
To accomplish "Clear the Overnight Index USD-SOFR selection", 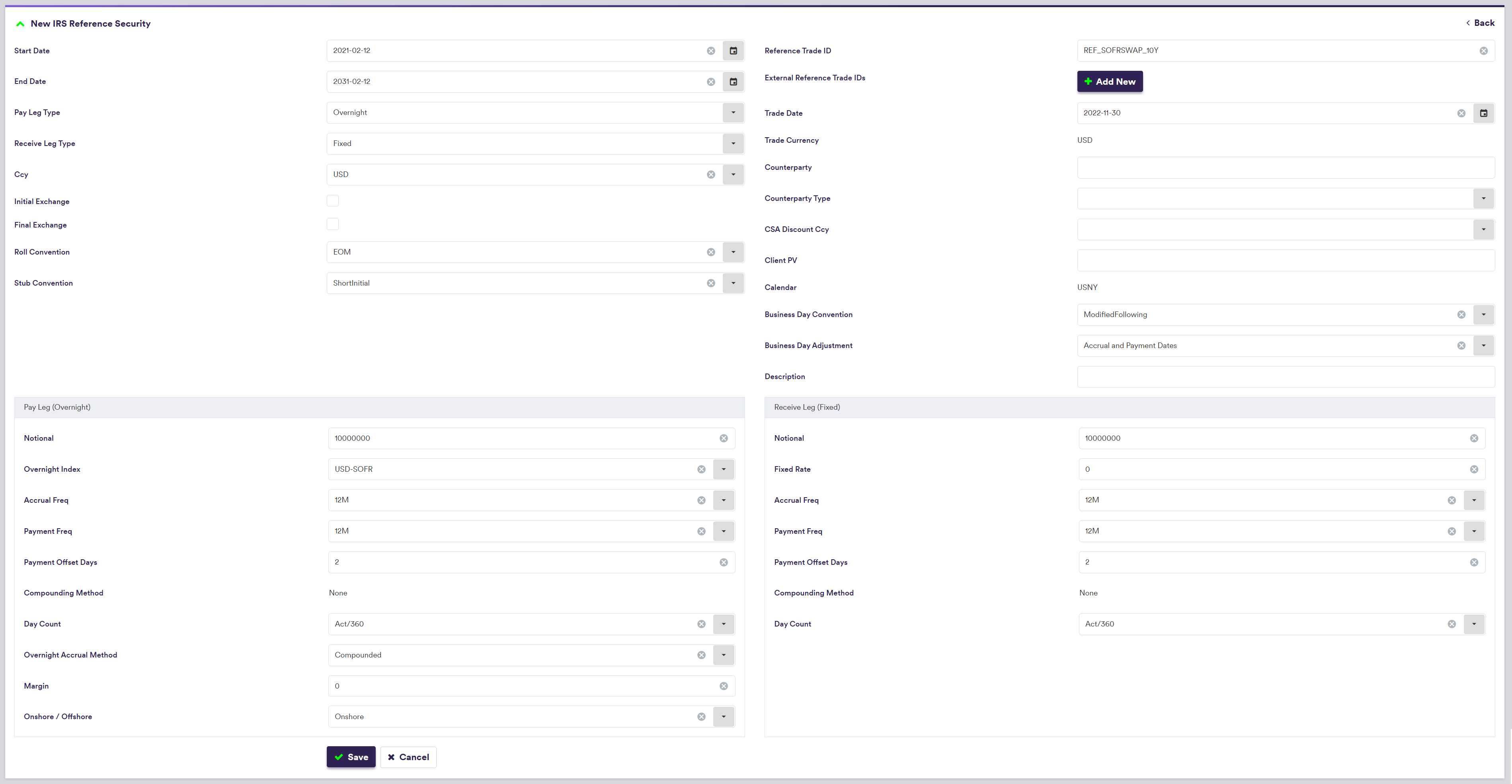I will (x=701, y=469).
